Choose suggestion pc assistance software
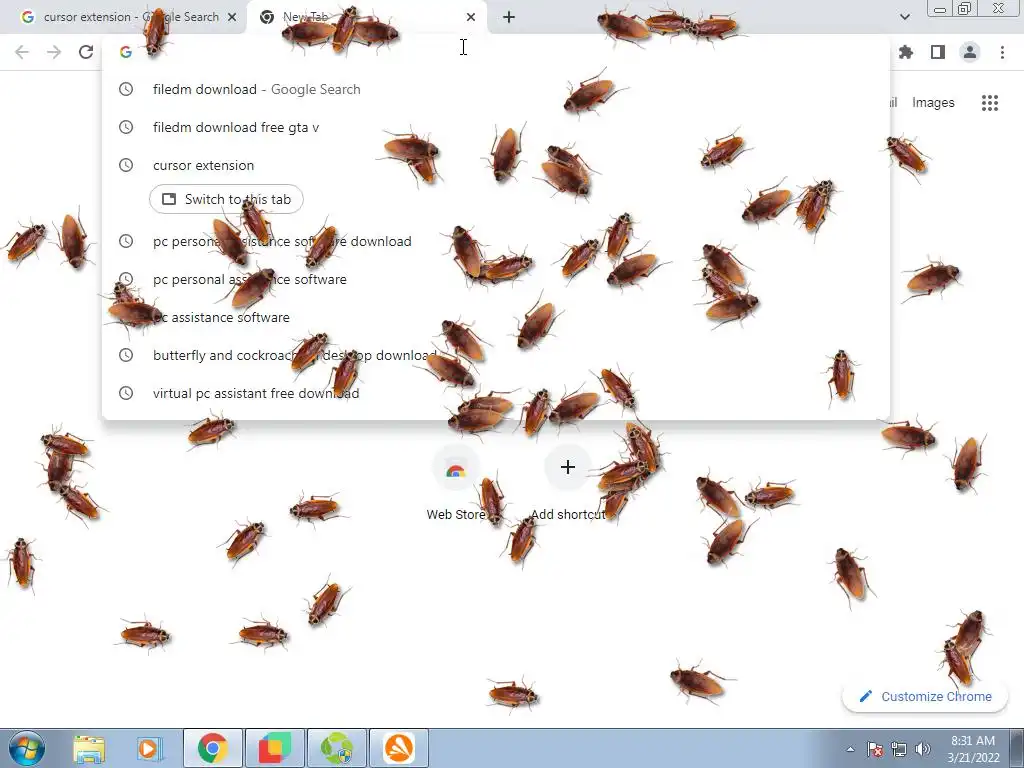 point(496,317)
